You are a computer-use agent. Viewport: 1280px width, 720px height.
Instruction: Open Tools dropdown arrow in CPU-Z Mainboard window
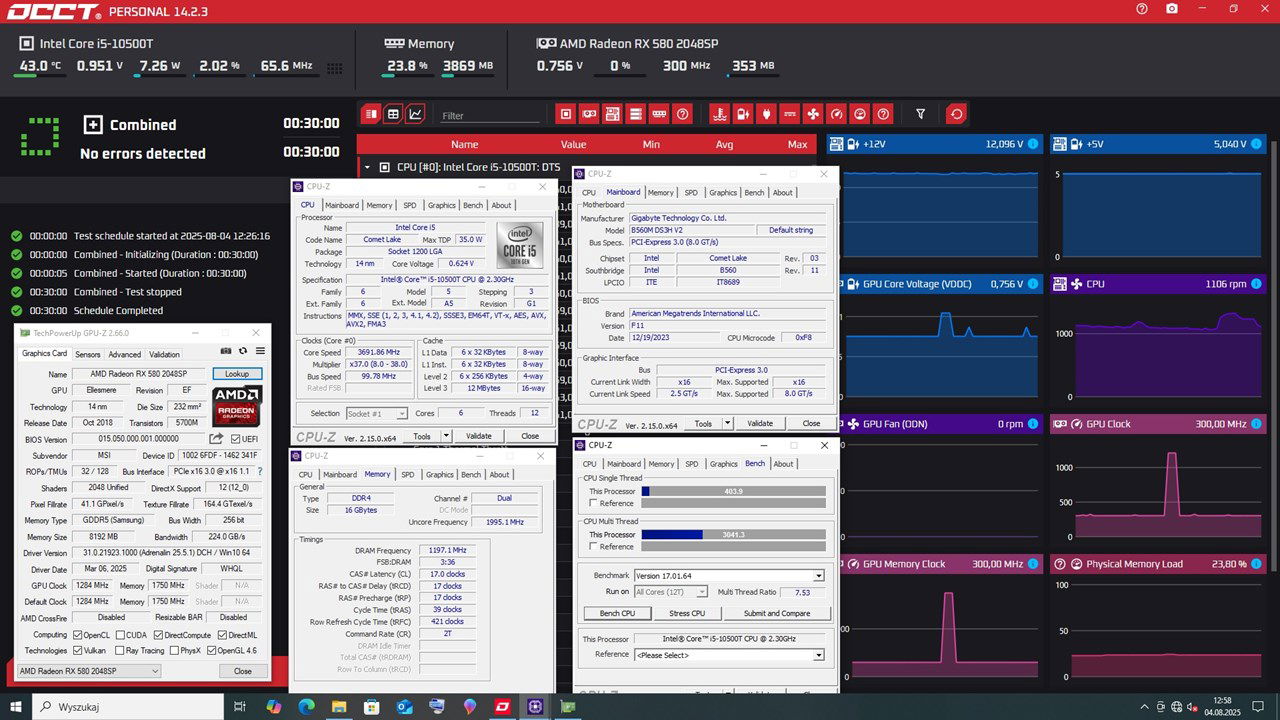click(x=728, y=423)
